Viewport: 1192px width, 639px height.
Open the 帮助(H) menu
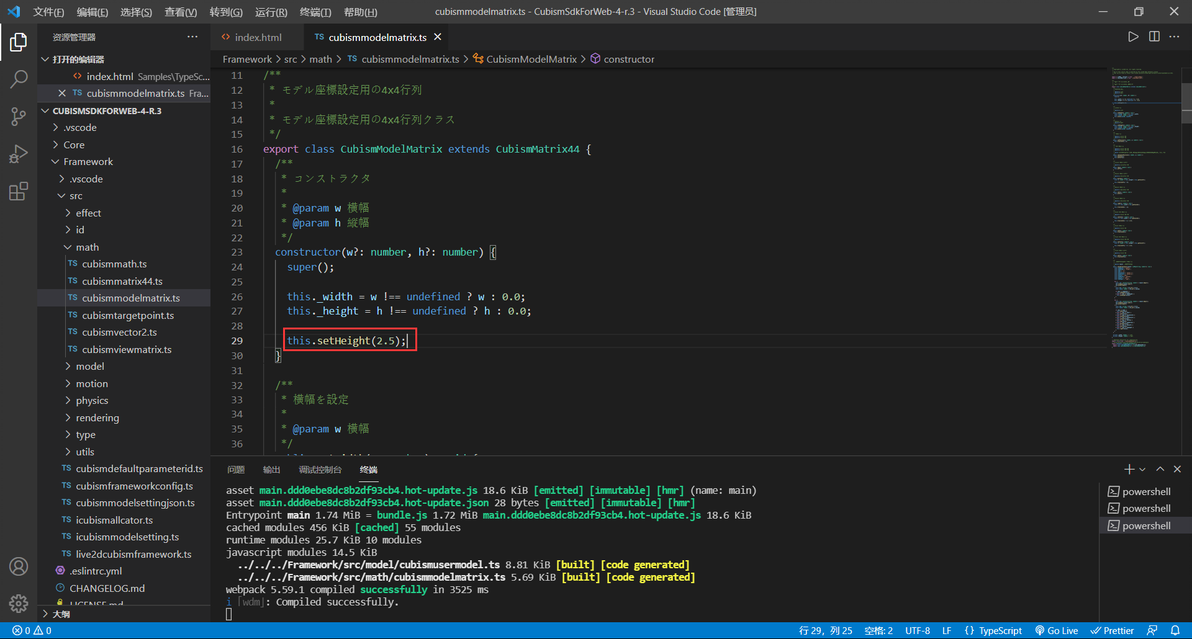coord(360,12)
